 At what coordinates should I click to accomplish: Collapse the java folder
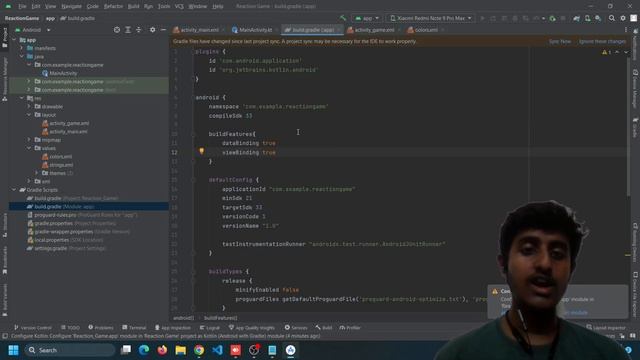(x=22, y=56)
